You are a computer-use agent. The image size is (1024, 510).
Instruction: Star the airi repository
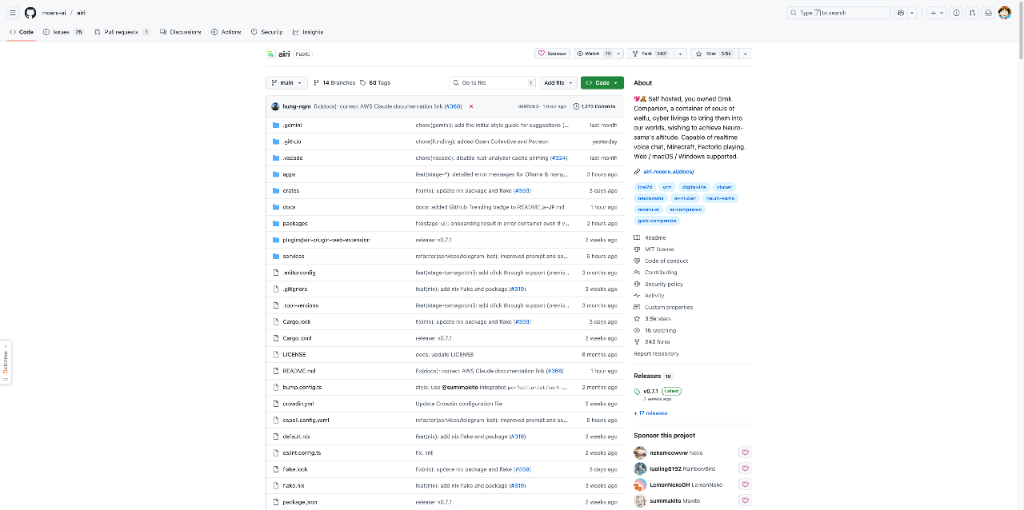click(715, 54)
